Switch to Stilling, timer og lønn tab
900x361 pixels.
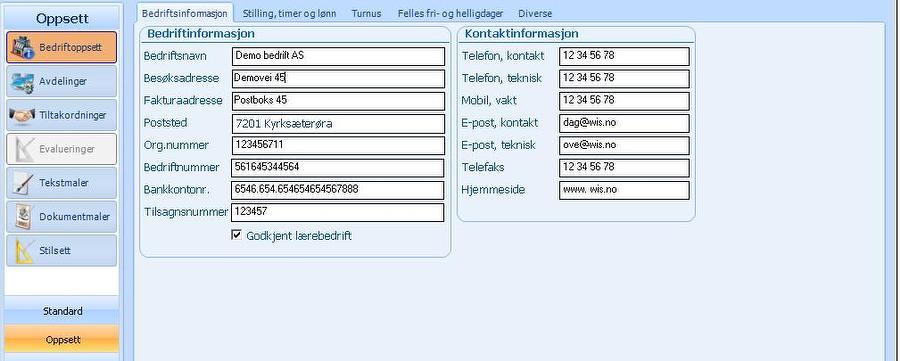point(289,13)
